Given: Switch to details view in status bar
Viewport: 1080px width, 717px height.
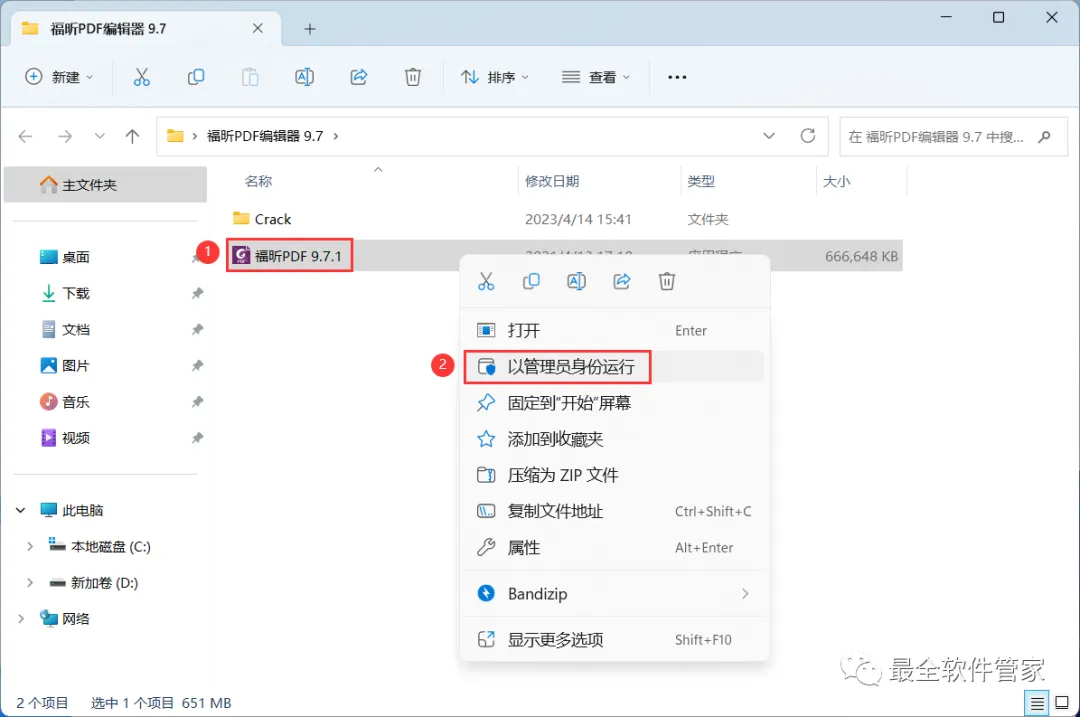Looking at the screenshot, I should (1037, 703).
